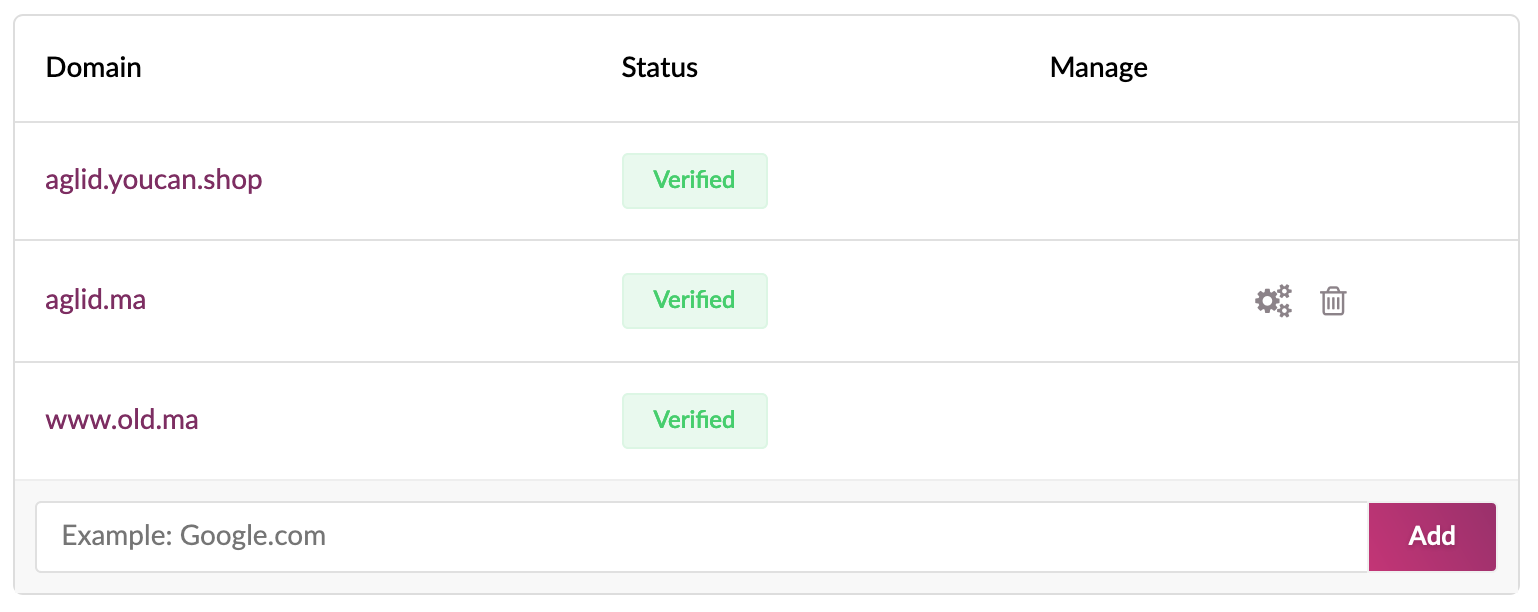This screenshot has width=1538, height=612.
Task: Delete aglid.ma using the trash icon
Action: tap(1333, 300)
